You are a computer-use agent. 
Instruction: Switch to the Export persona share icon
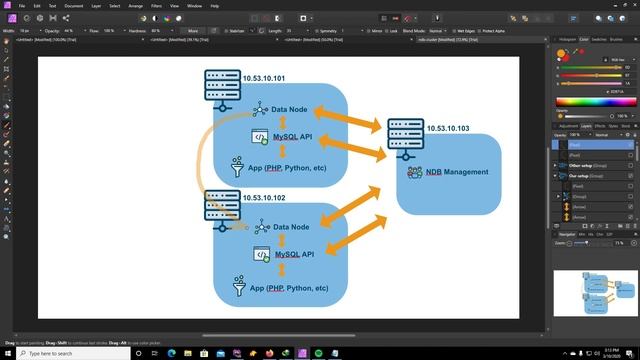(66, 18)
